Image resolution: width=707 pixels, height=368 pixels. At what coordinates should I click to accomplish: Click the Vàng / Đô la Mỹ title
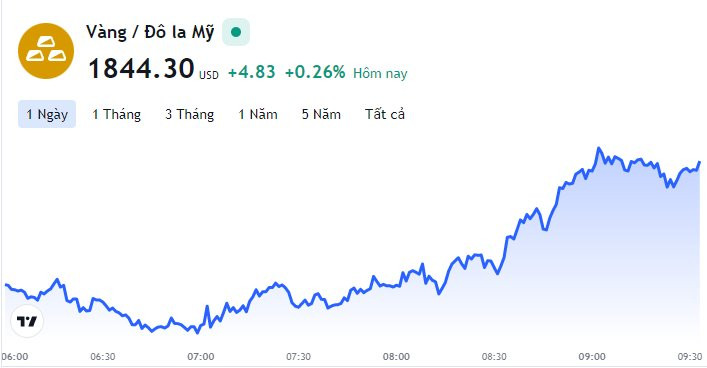[x=150, y=32]
